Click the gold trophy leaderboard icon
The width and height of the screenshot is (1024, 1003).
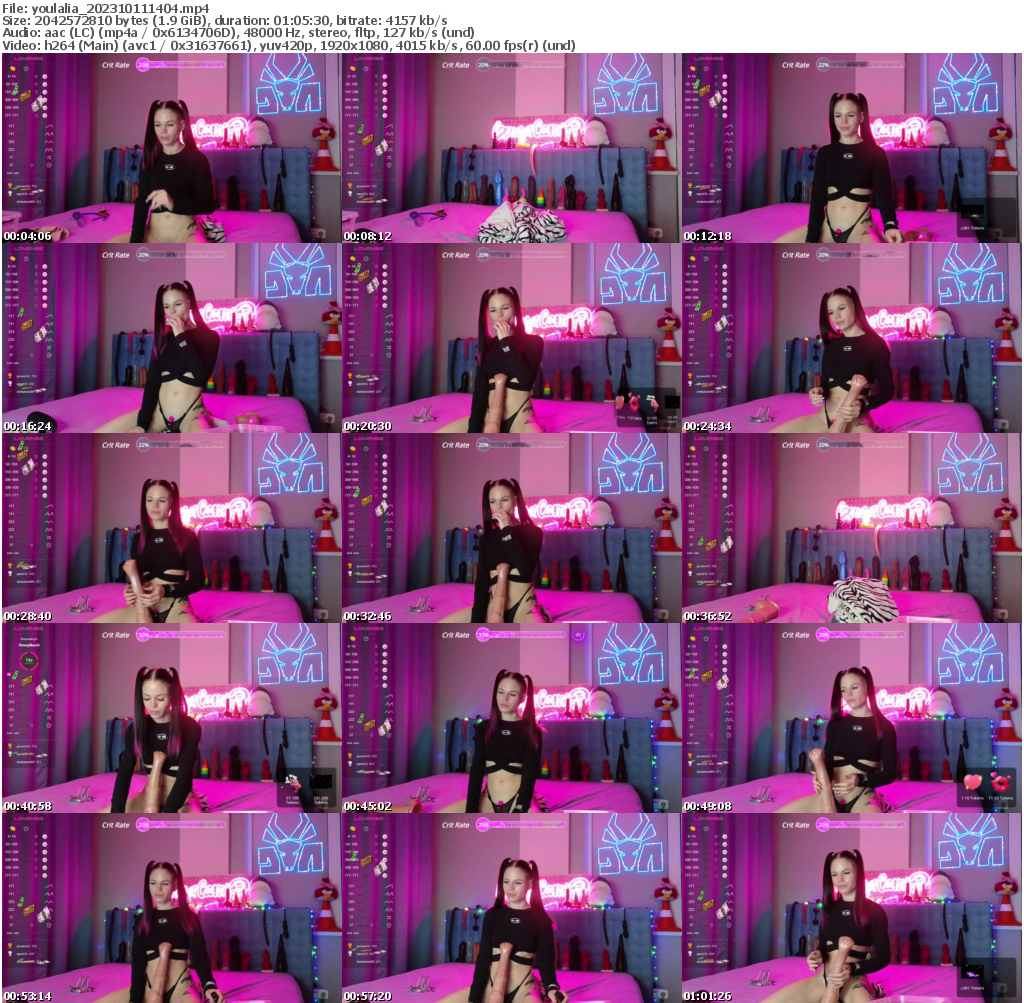click(x=10, y=186)
